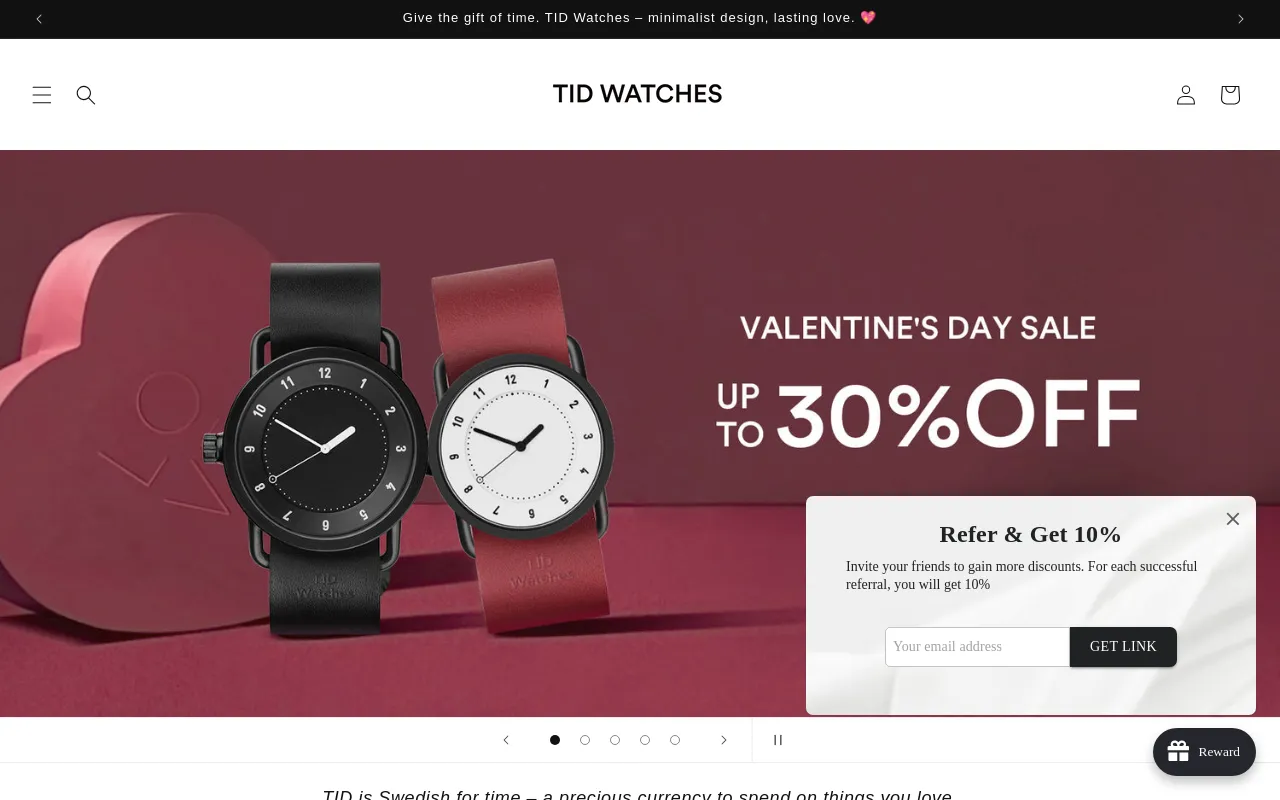
Task: Open the shopping cart icon
Action: click(x=1230, y=95)
